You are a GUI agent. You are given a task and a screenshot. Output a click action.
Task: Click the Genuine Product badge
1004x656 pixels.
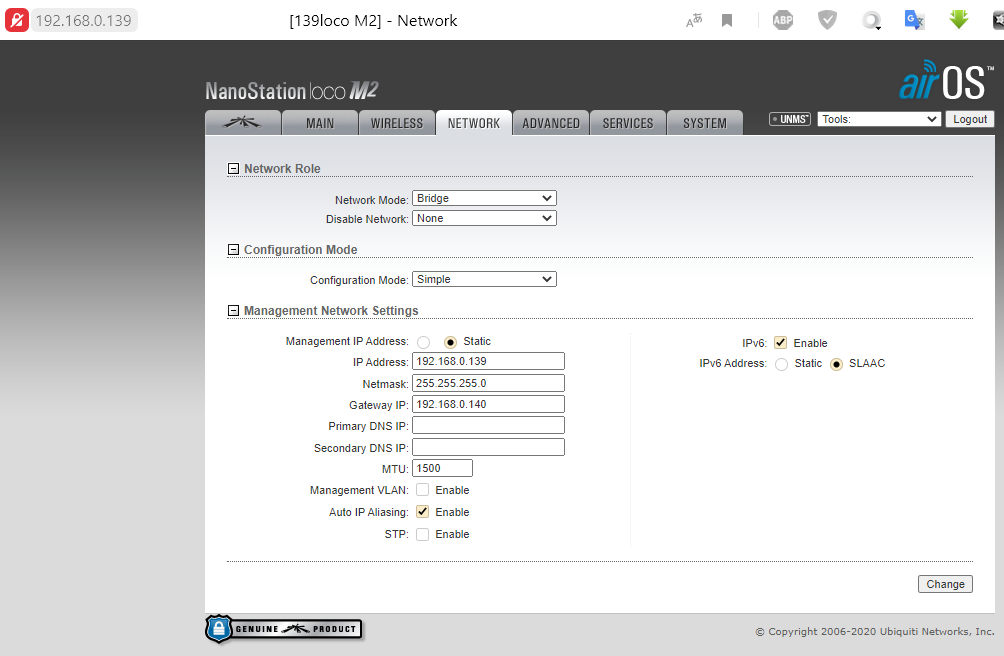pyautogui.click(x=284, y=629)
